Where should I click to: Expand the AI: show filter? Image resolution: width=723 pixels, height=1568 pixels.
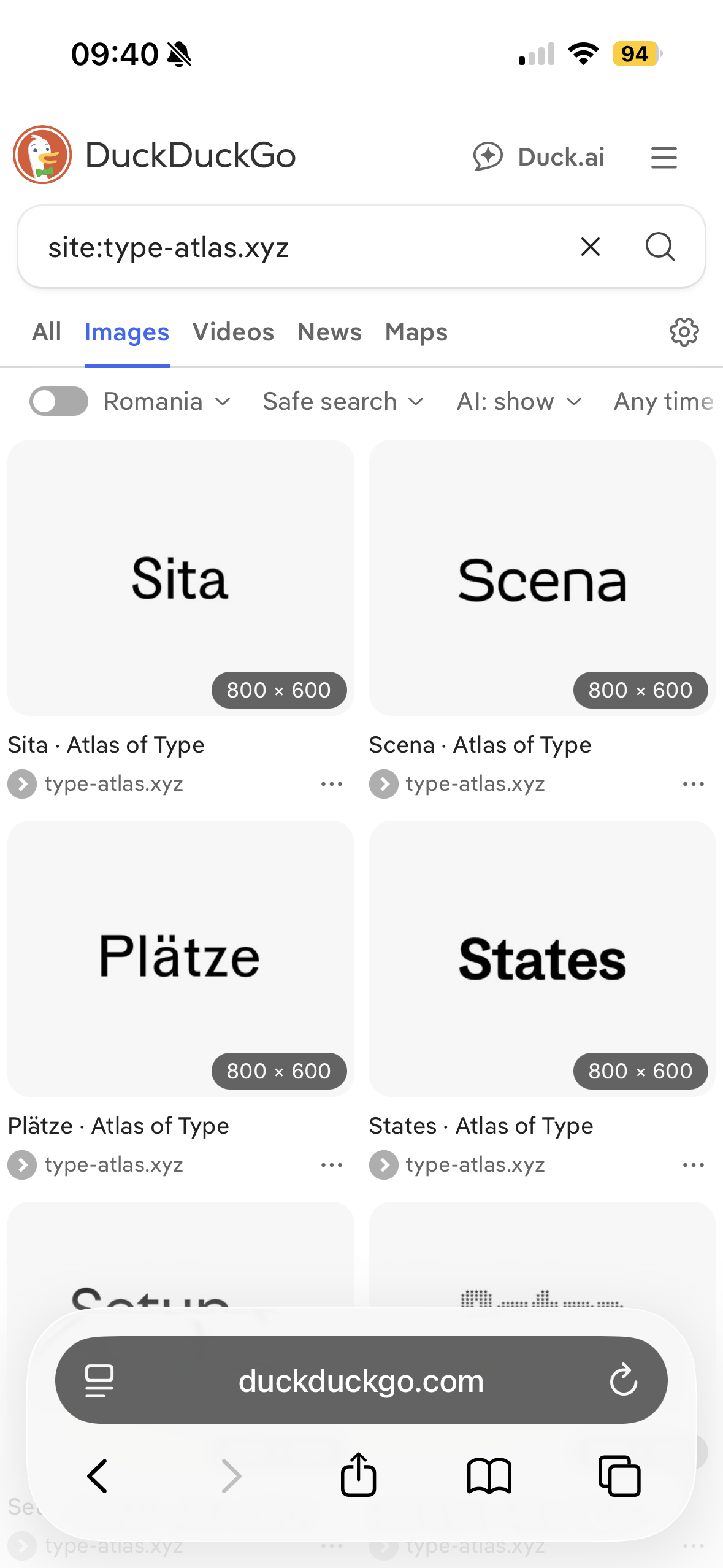pos(519,402)
